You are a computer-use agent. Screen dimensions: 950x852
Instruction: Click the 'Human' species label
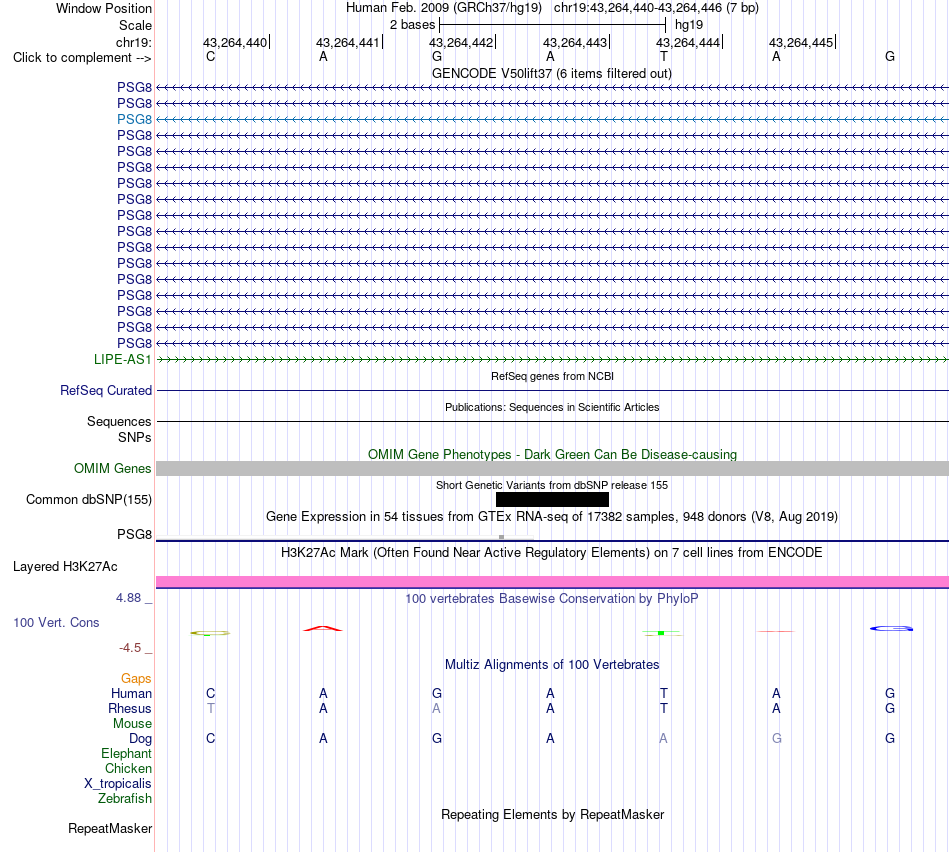click(x=131, y=693)
